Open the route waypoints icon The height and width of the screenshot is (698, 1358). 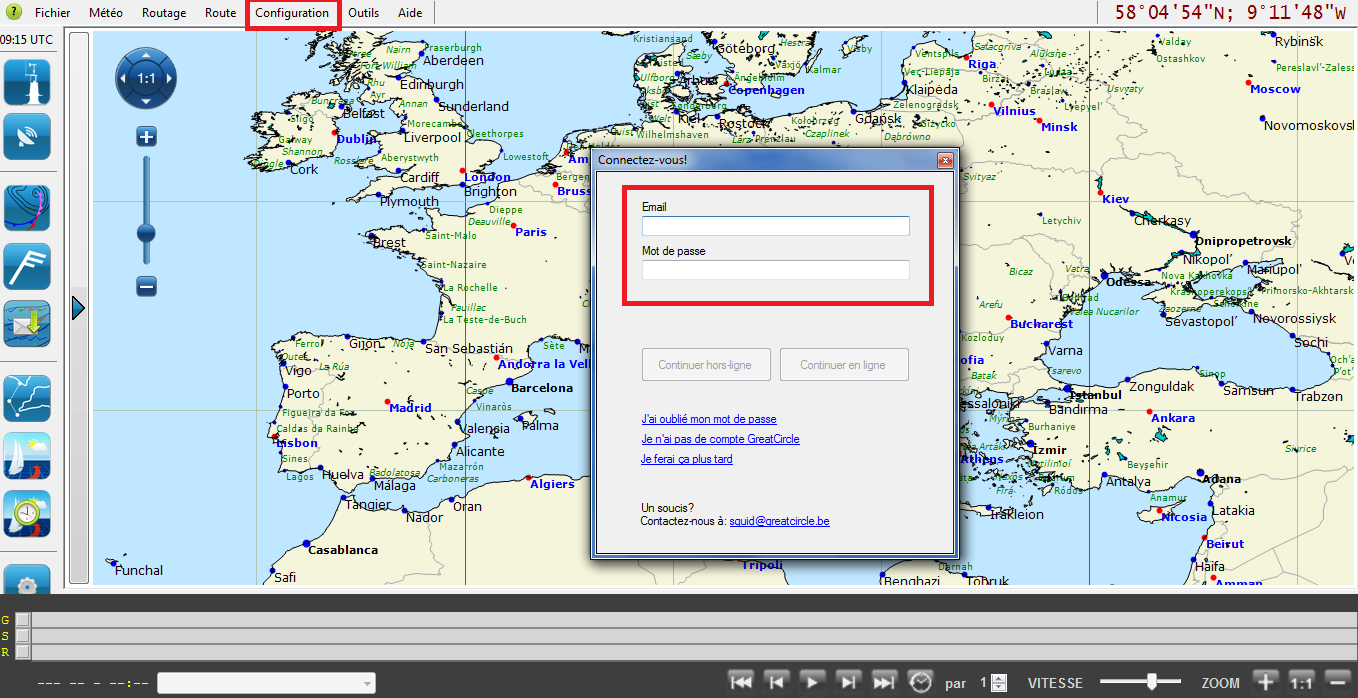(x=27, y=399)
